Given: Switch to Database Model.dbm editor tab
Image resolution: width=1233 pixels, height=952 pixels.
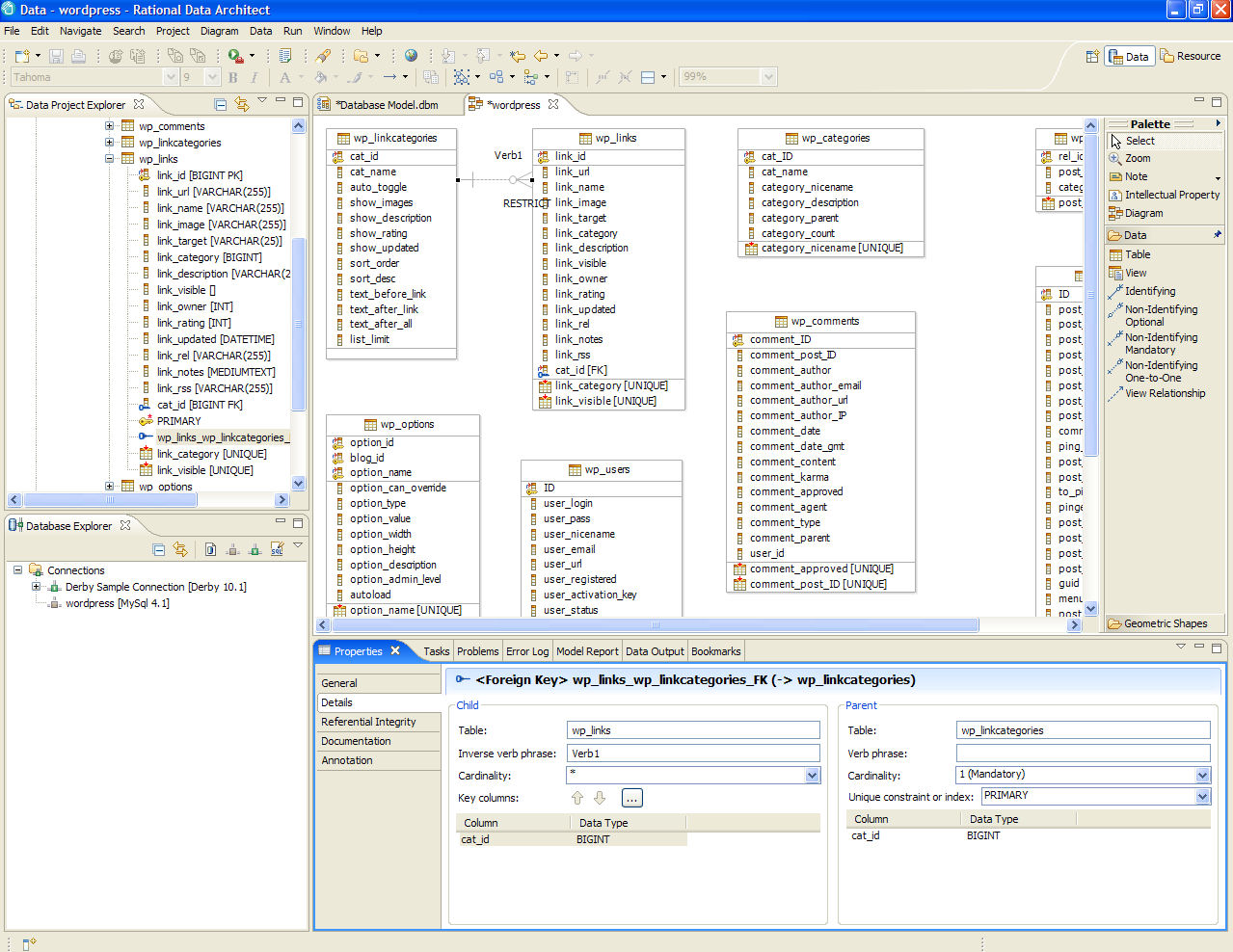Looking at the screenshot, I should coord(386,105).
